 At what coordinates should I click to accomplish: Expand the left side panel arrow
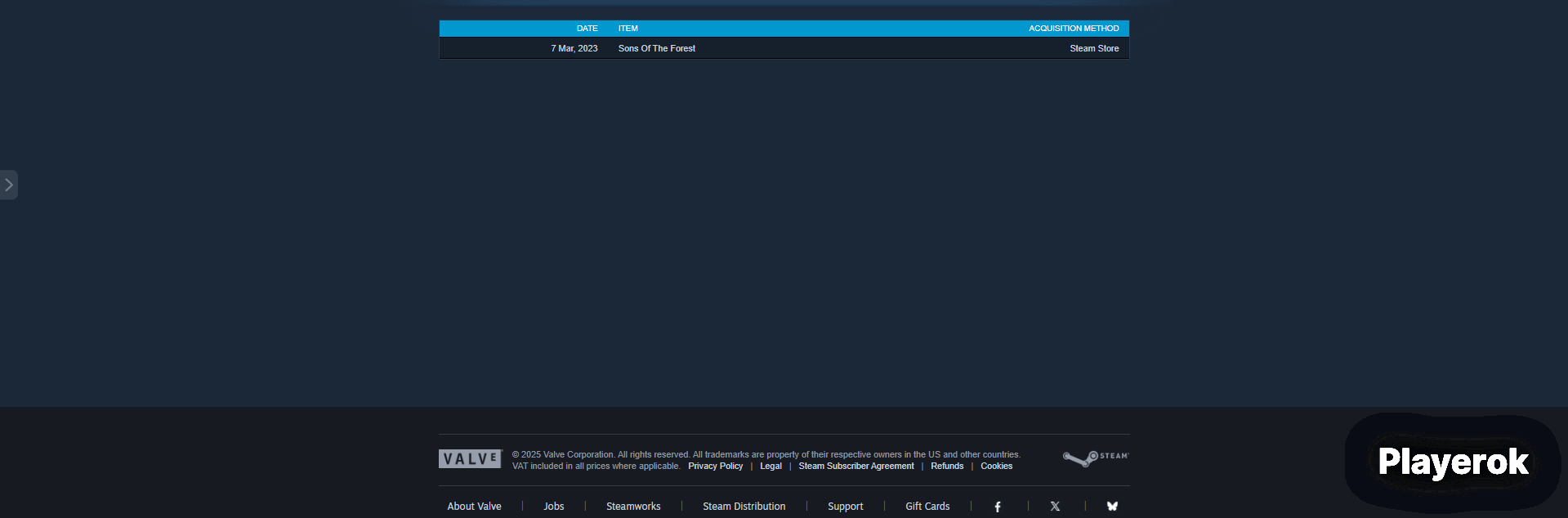9,185
